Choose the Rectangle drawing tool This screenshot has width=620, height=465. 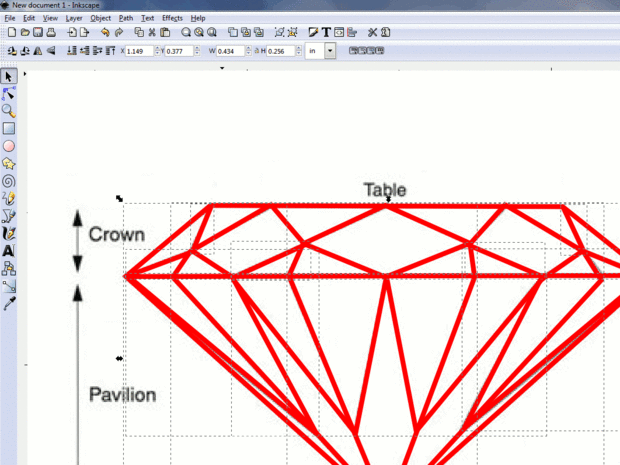coord(9,129)
